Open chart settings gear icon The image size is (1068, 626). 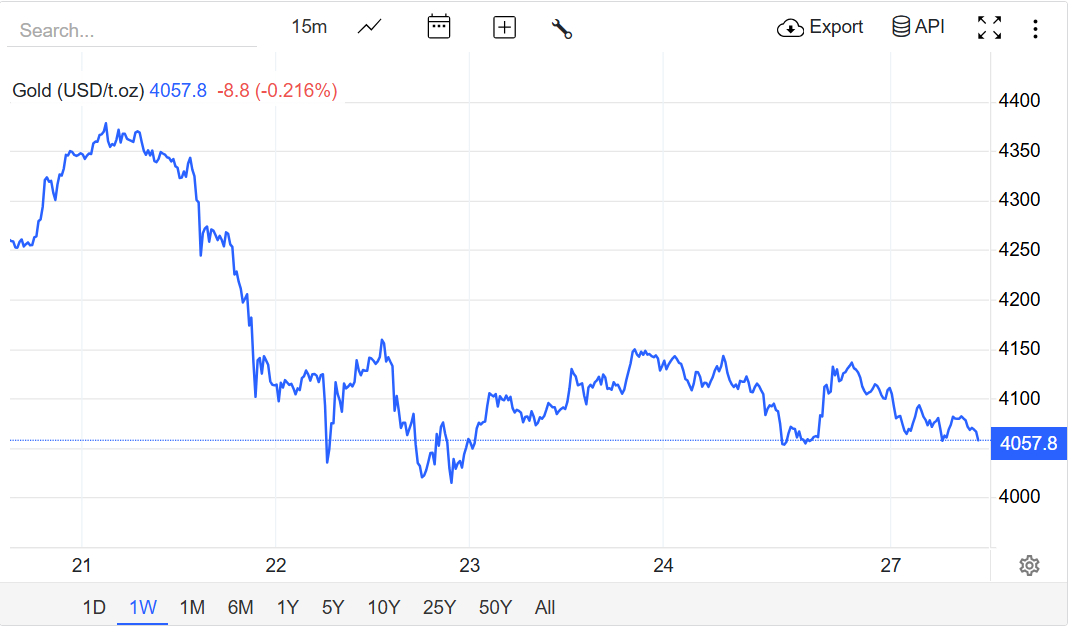click(1029, 566)
